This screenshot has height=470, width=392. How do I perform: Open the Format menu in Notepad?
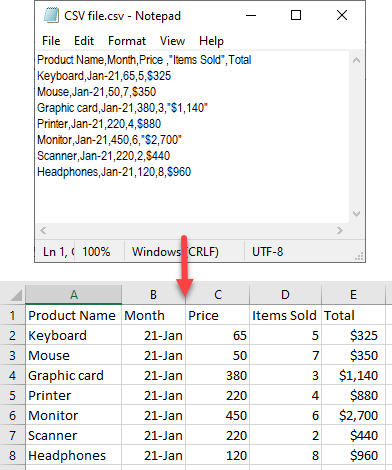click(127, 41)
